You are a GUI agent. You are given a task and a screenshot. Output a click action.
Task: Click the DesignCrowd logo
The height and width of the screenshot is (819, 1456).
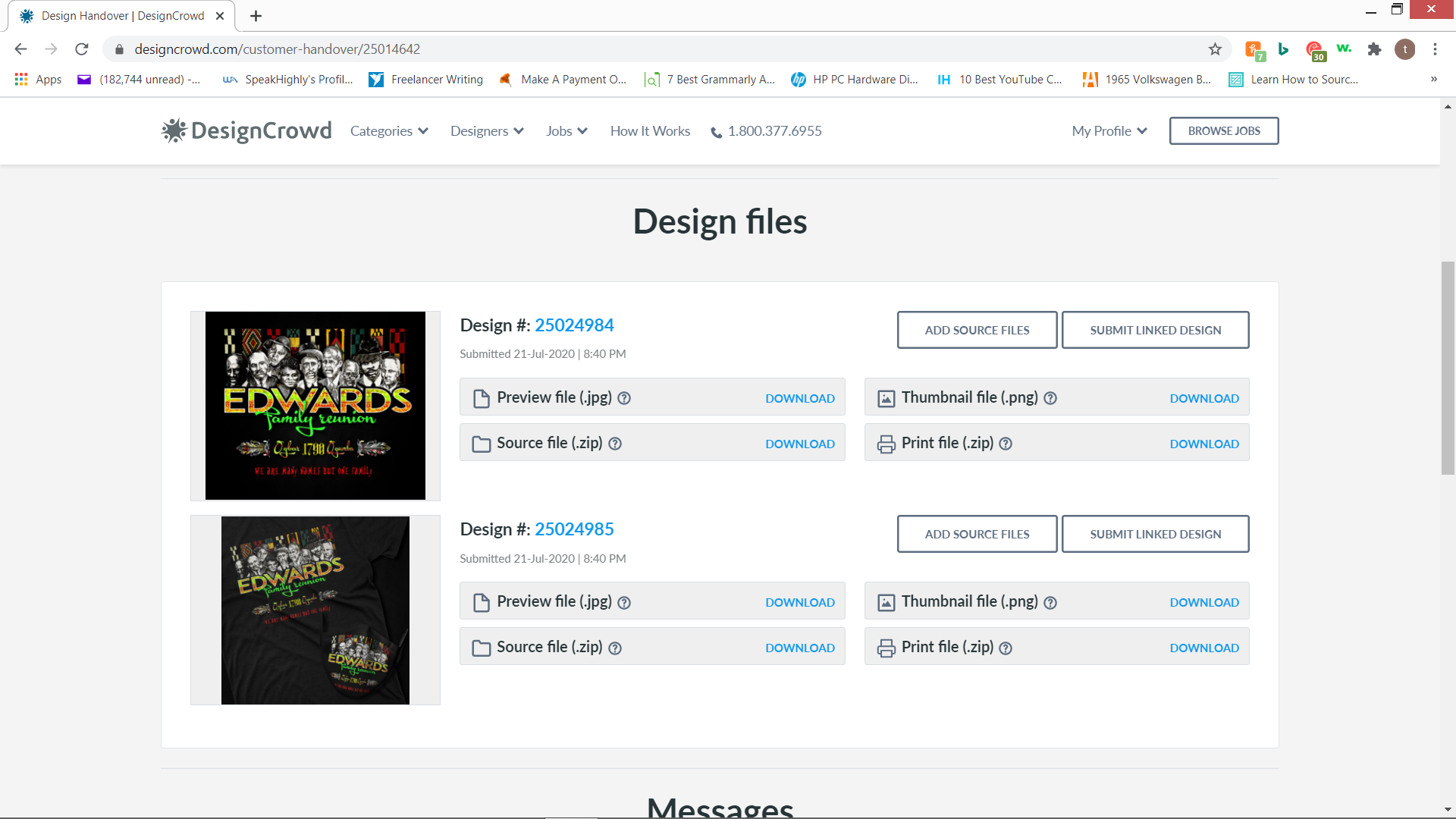coord(247,130)
